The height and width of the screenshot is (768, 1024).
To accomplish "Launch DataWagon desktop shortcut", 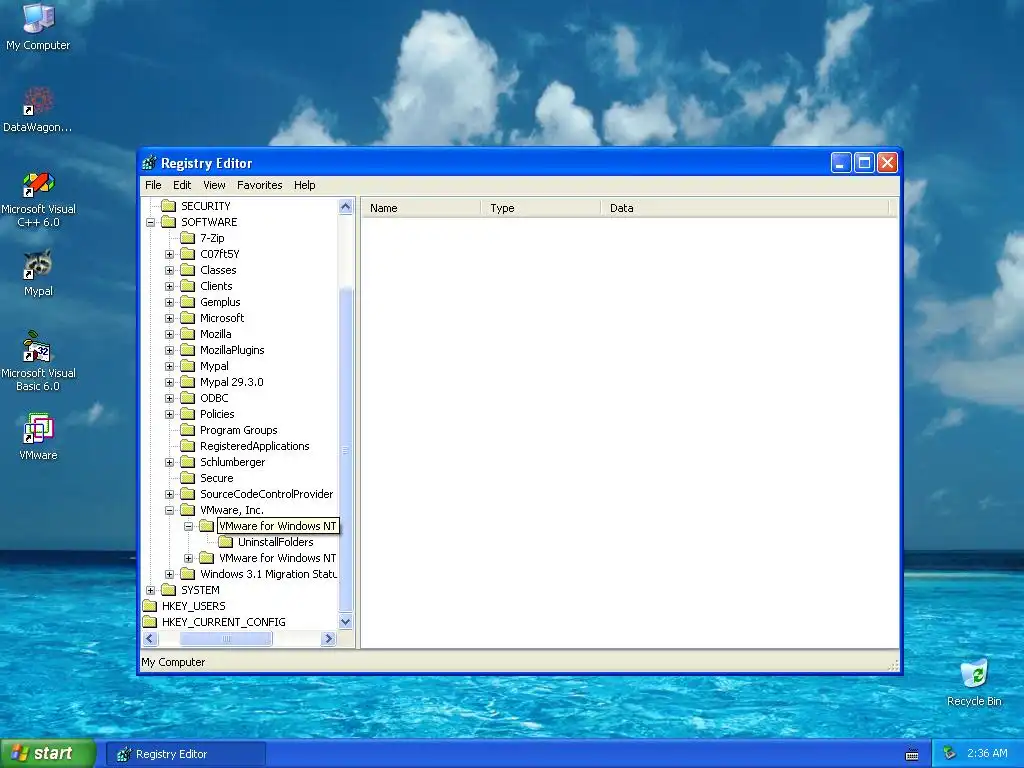I will 38,110.
